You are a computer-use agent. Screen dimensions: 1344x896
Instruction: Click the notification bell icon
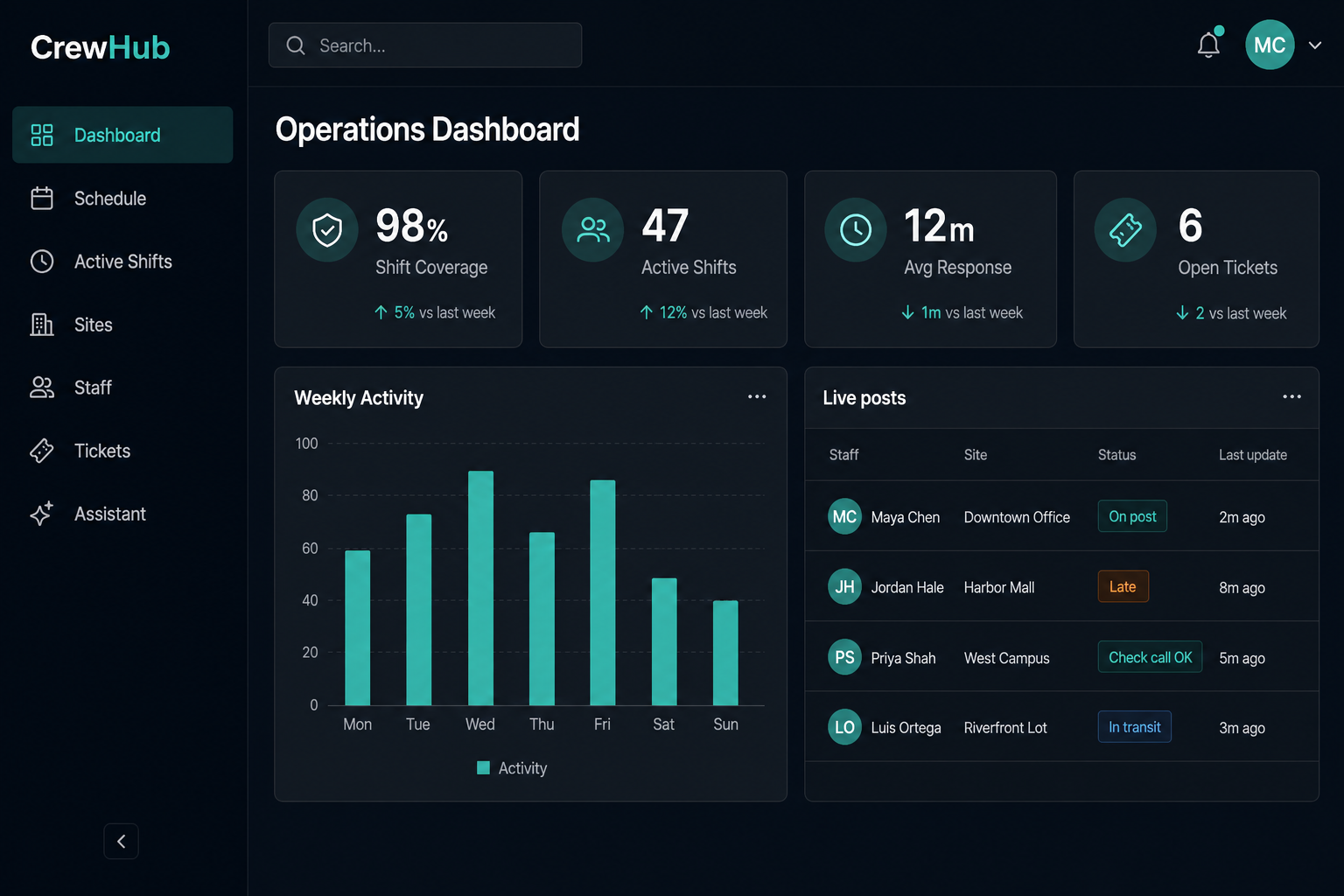[1208, 45]
